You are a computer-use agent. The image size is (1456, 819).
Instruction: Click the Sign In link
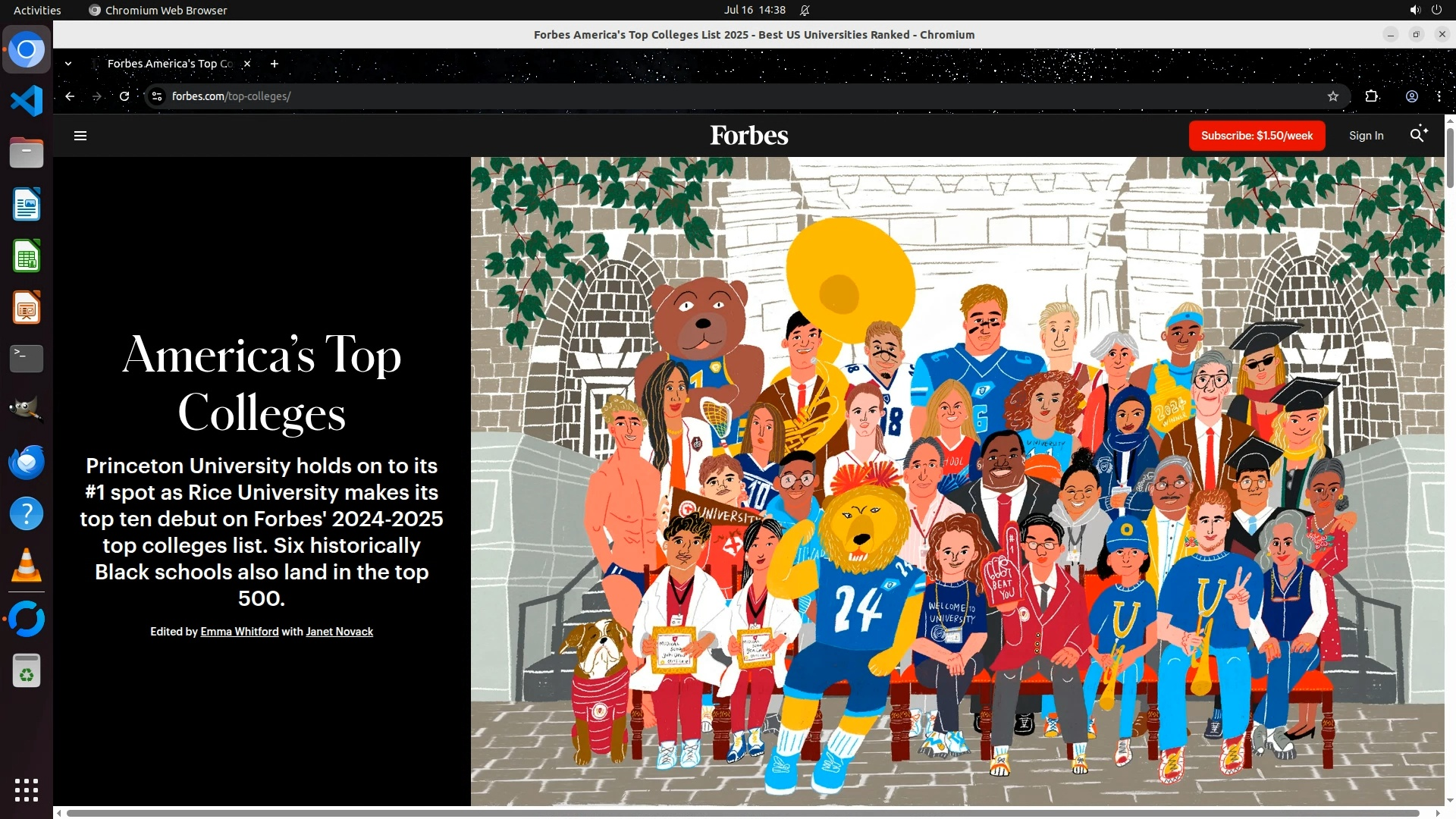tap(1366, 136)
